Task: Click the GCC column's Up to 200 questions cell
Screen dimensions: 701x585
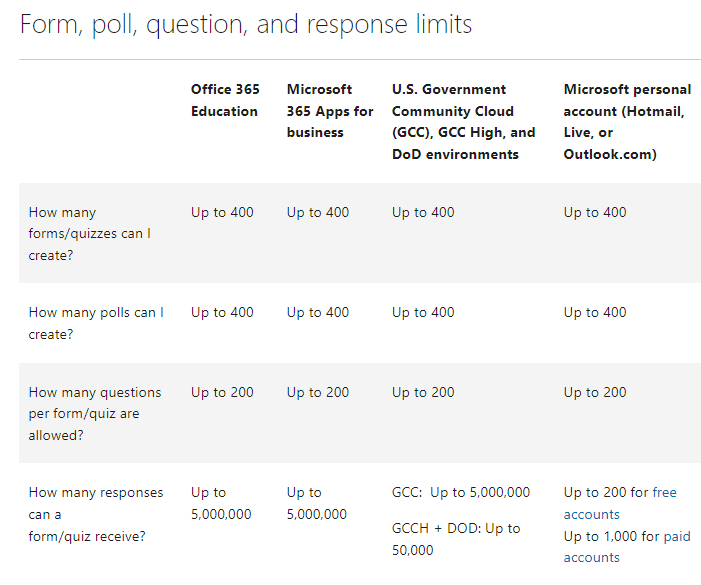Action: pyautogui.click(x=423, y=392)
